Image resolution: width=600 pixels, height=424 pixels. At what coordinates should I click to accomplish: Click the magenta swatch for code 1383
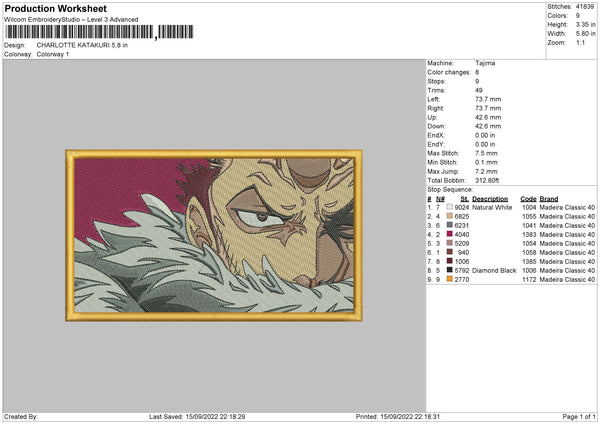point(449,234)
